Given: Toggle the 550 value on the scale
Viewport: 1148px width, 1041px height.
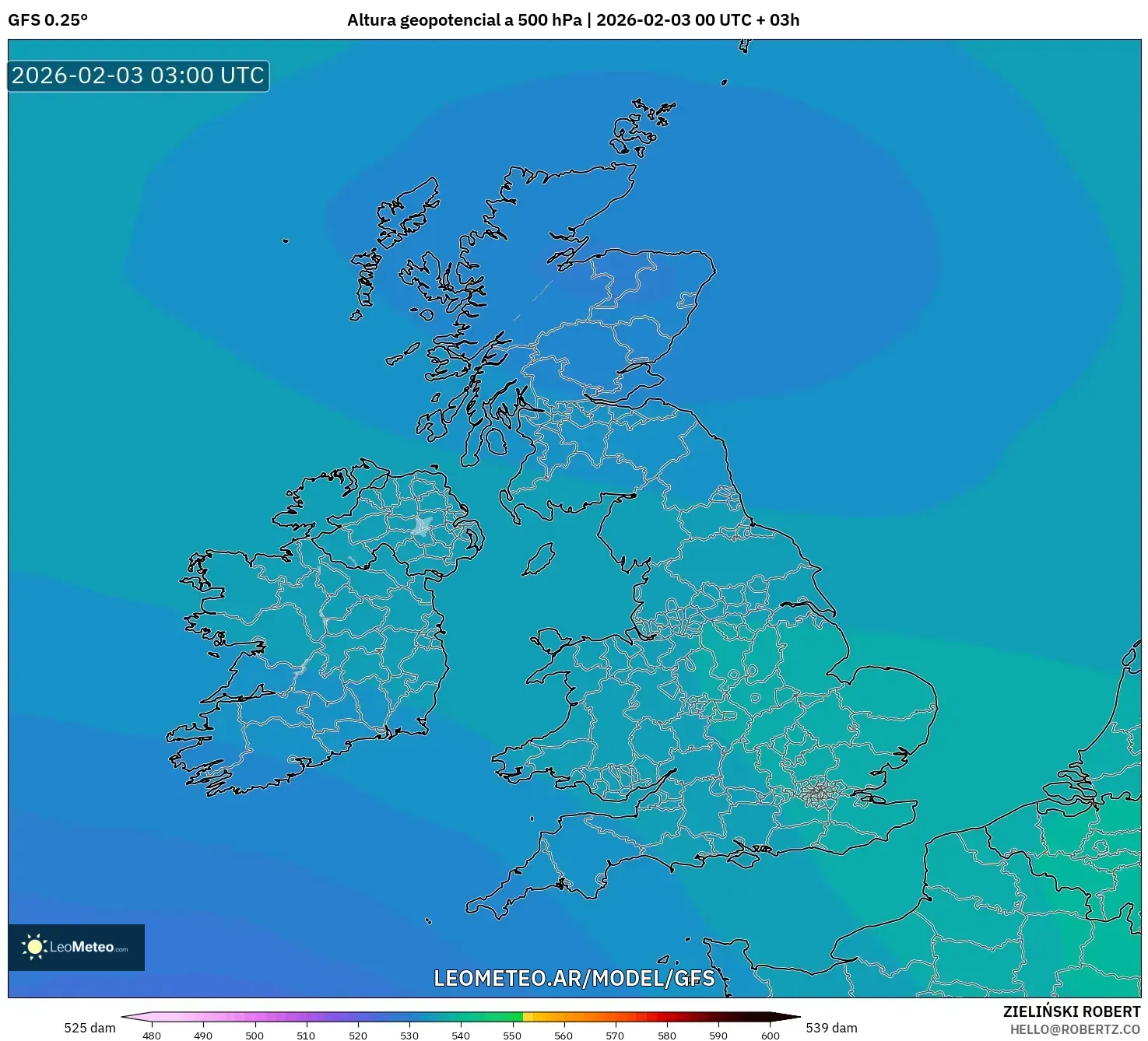Looking at the screenshot, I should (514, 1036).
